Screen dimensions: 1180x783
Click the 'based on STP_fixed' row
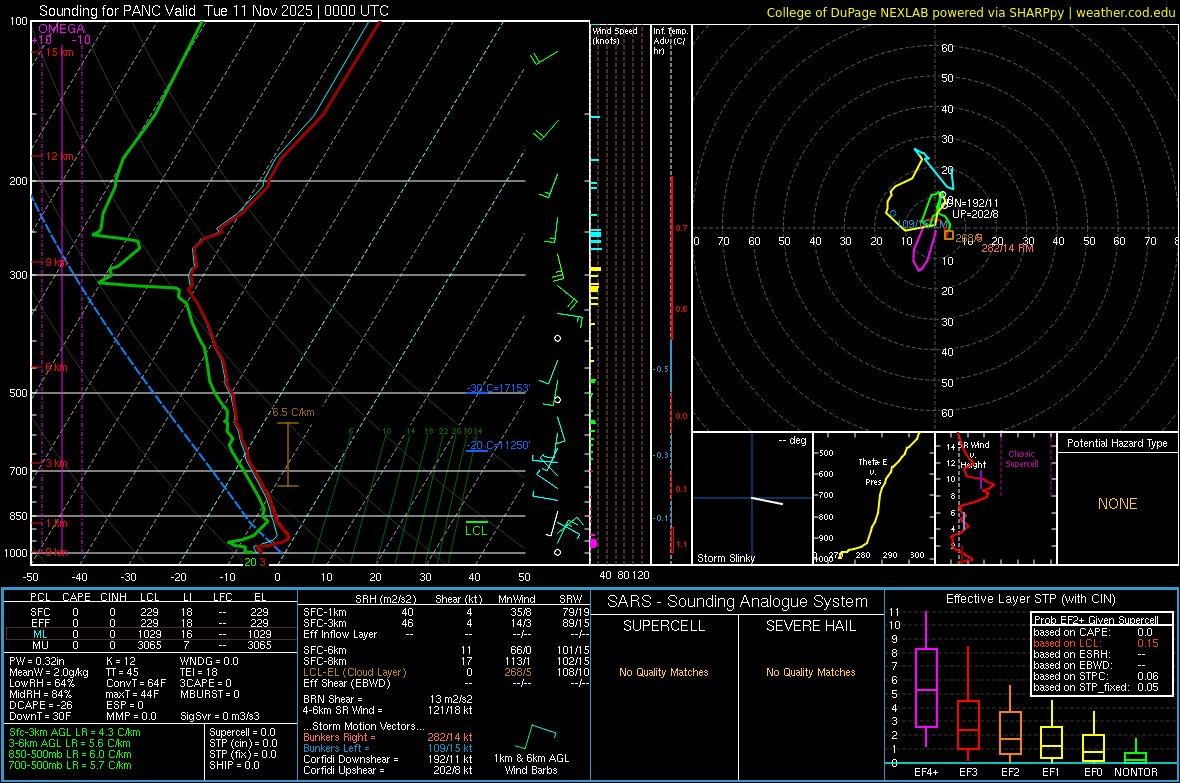click(1096, 687)
